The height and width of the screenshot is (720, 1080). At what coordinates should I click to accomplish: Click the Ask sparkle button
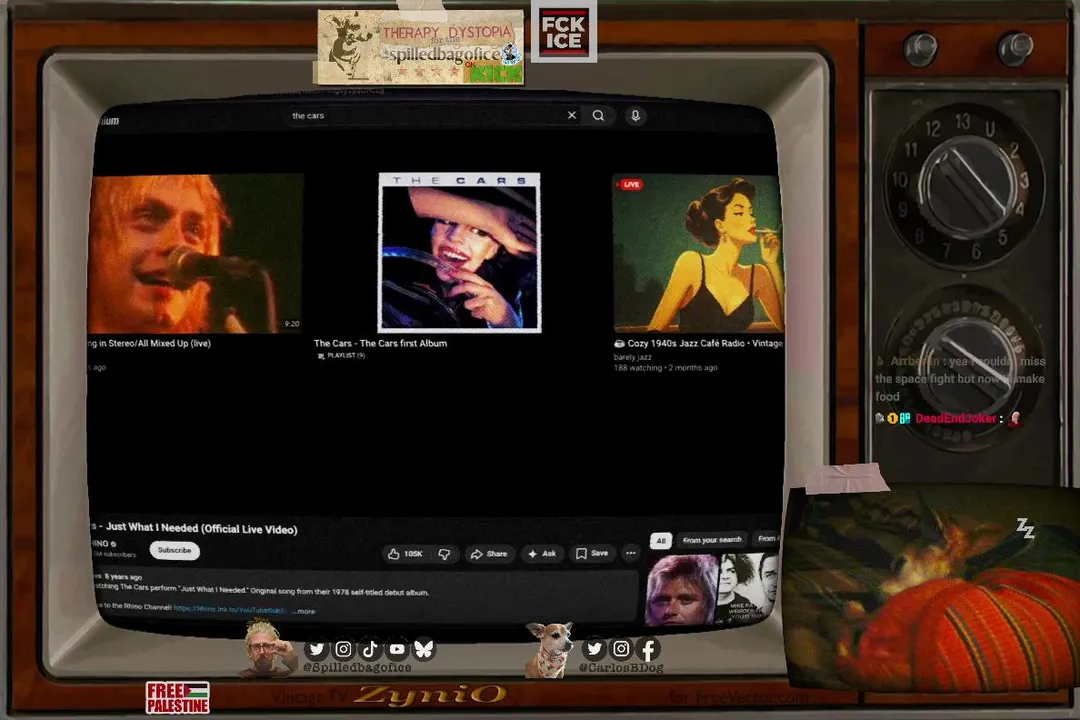point(541,553)
